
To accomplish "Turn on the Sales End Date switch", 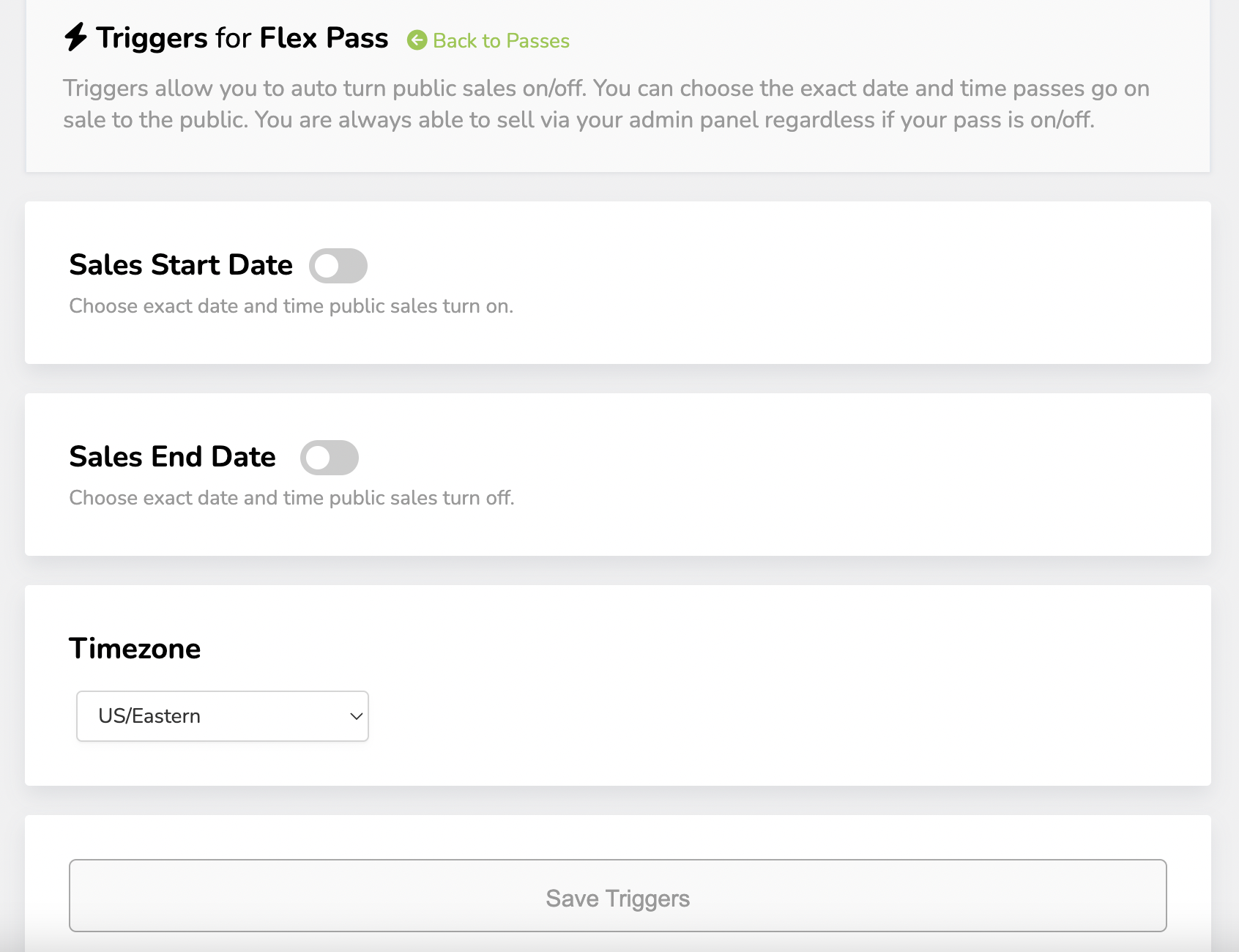I will coord(329,458).
